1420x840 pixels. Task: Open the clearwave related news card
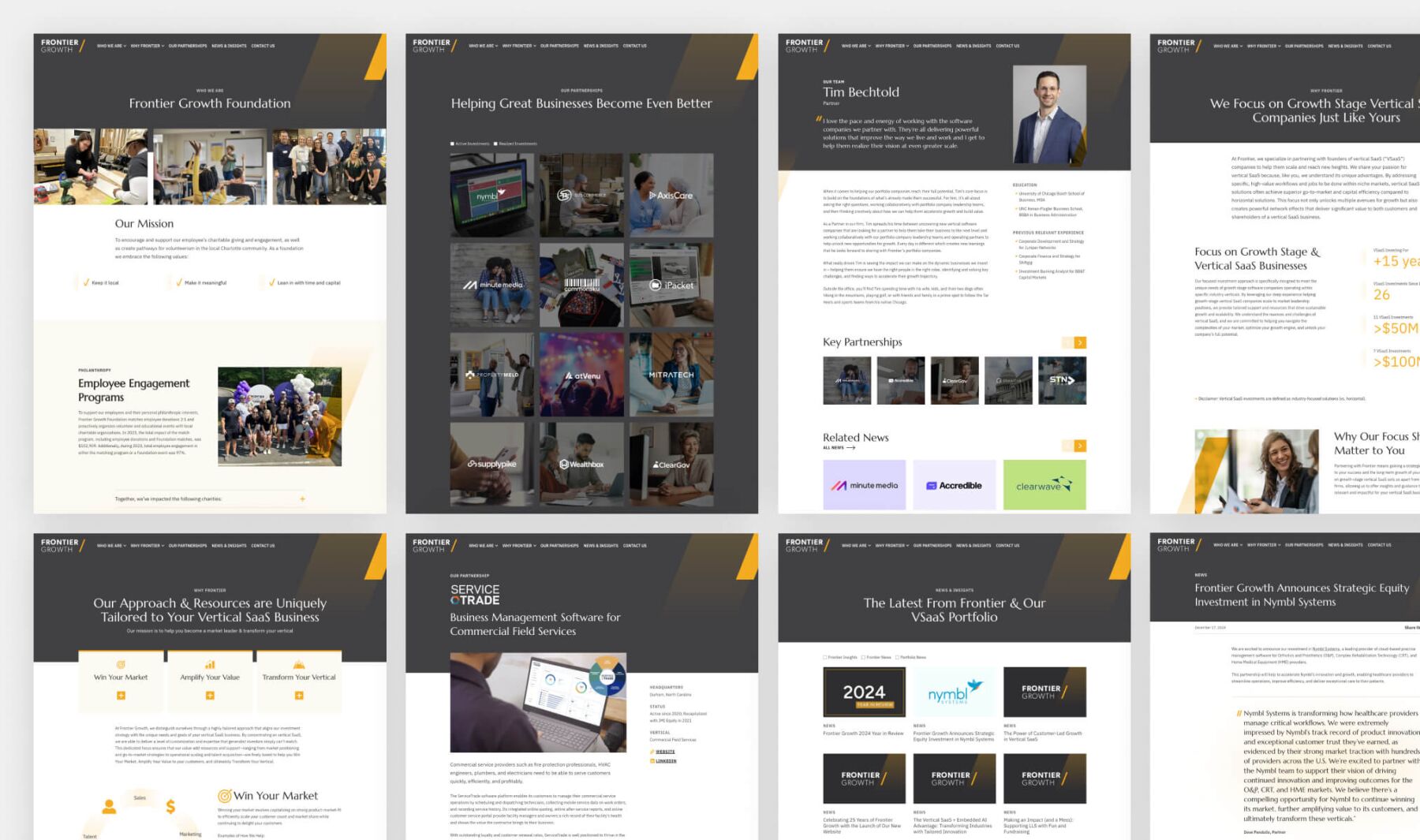(x=1044, y=485)
